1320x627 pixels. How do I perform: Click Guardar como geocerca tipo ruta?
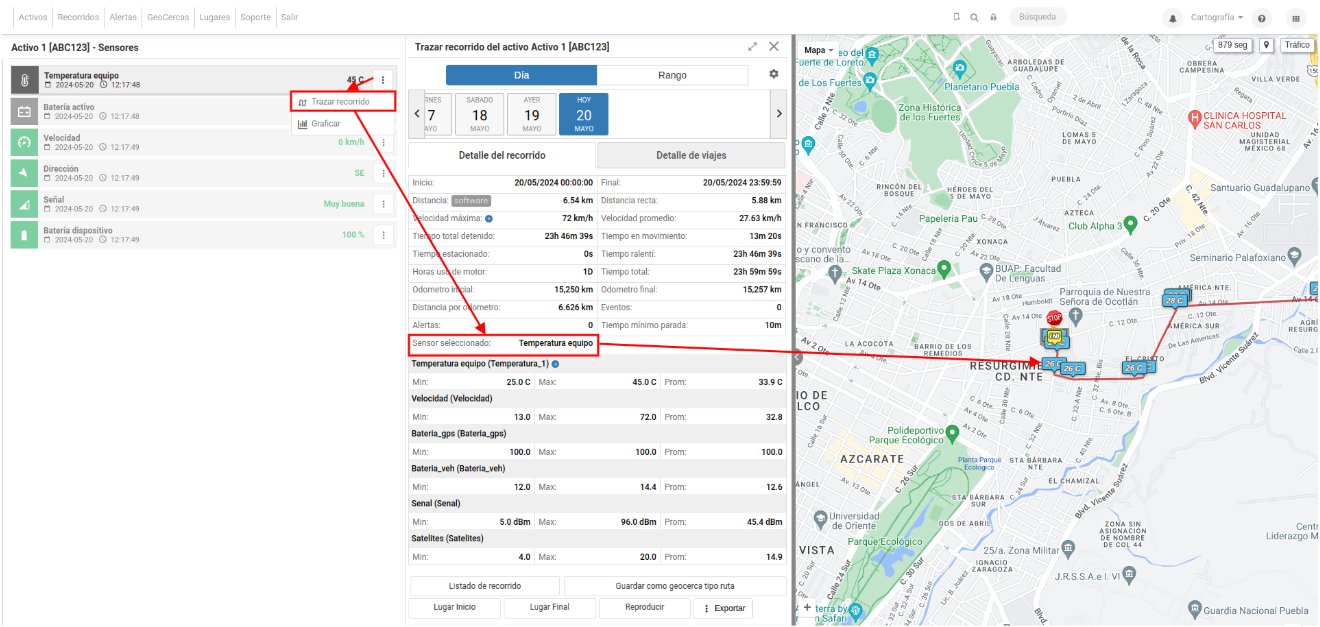675,586
